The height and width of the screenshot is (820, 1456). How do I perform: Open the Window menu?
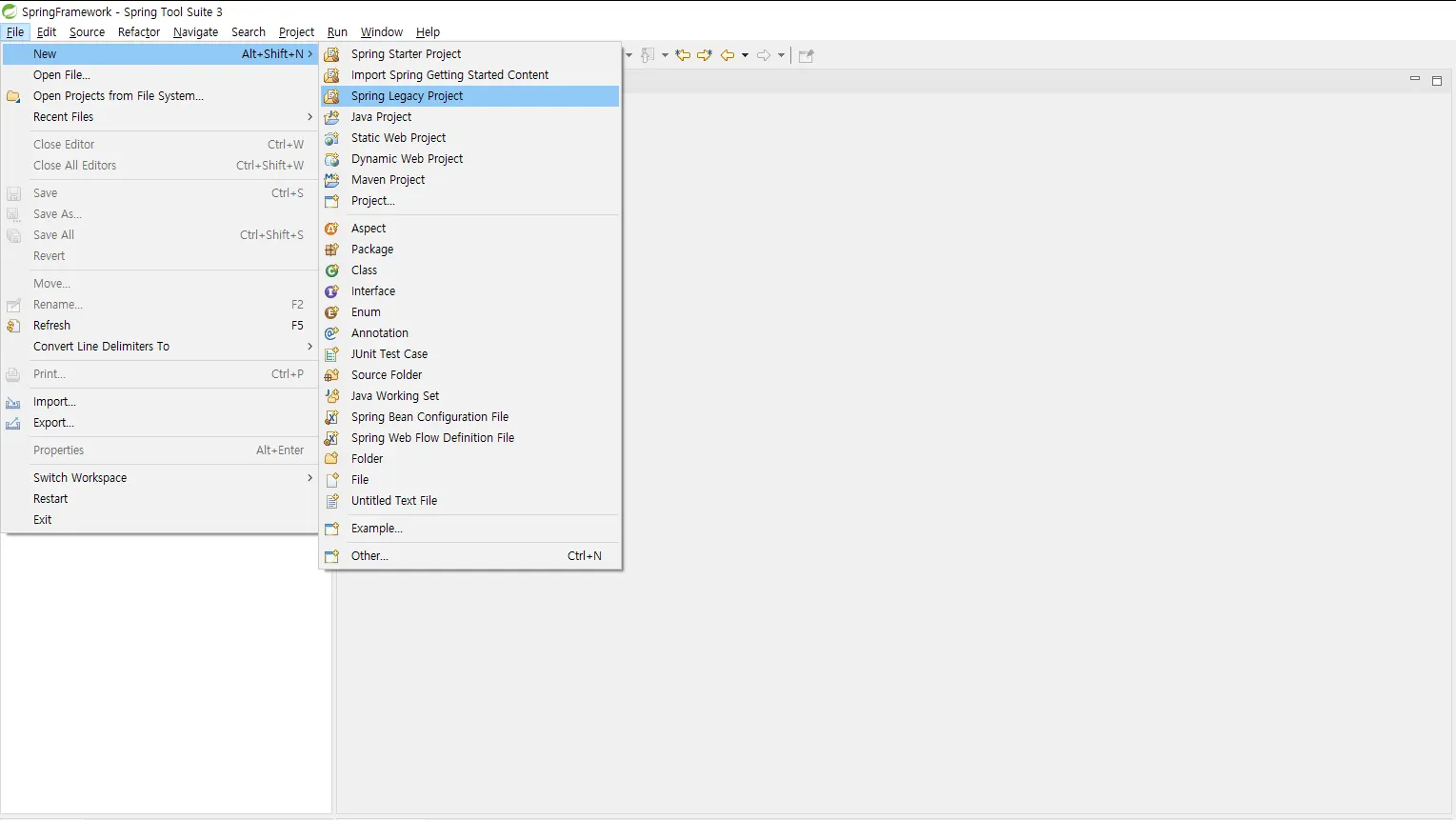tap(381, 32)
